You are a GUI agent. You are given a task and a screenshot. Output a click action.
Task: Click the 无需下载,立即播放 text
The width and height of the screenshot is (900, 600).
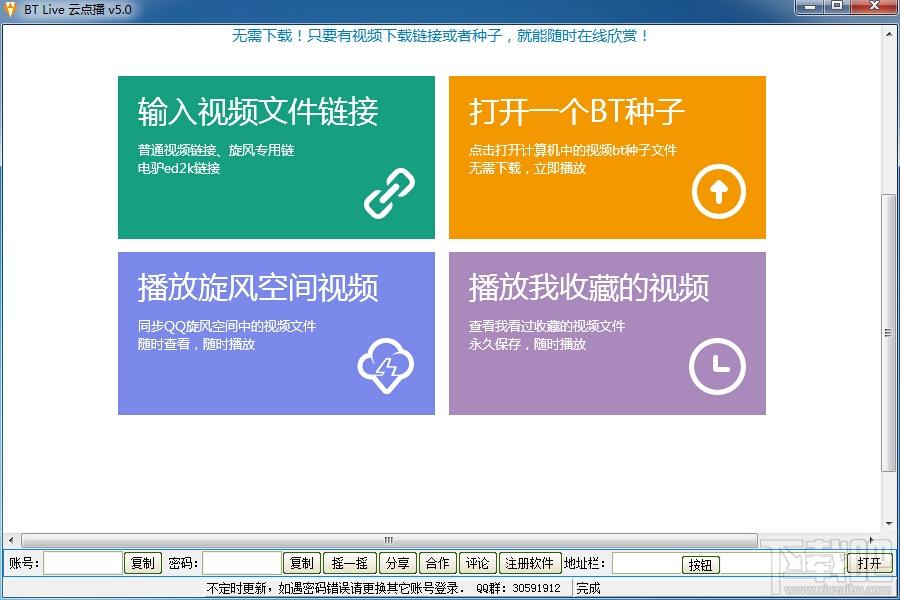click(527, 168)
